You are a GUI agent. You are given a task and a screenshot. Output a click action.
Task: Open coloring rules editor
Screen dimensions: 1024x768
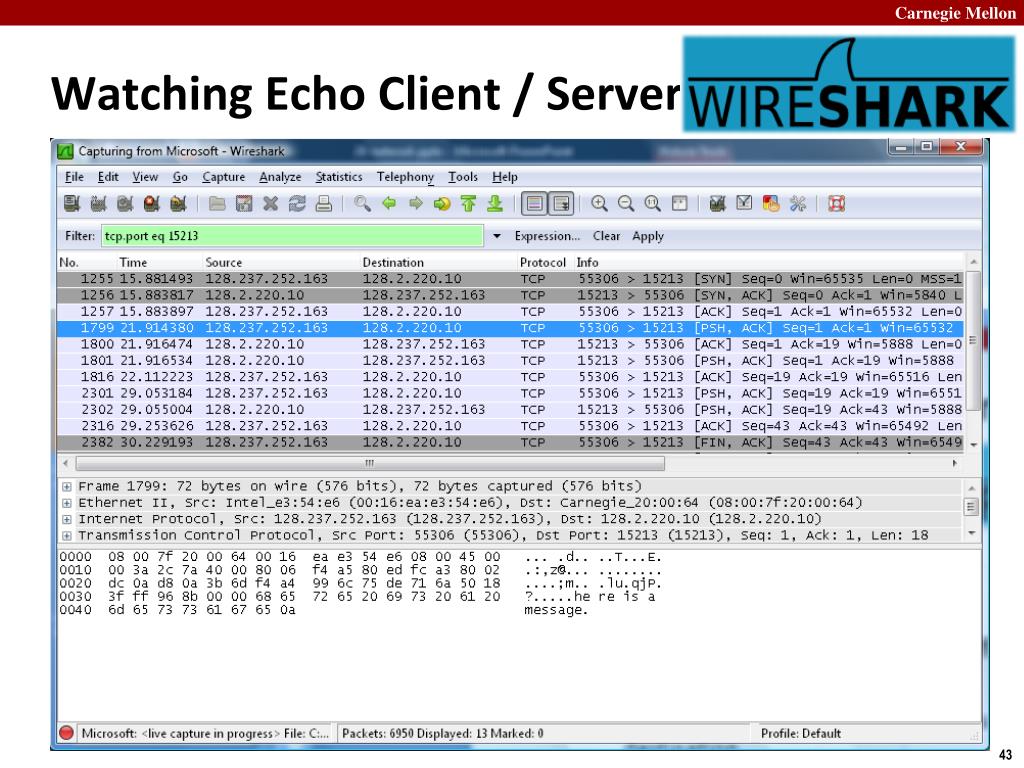click(771, 204)
